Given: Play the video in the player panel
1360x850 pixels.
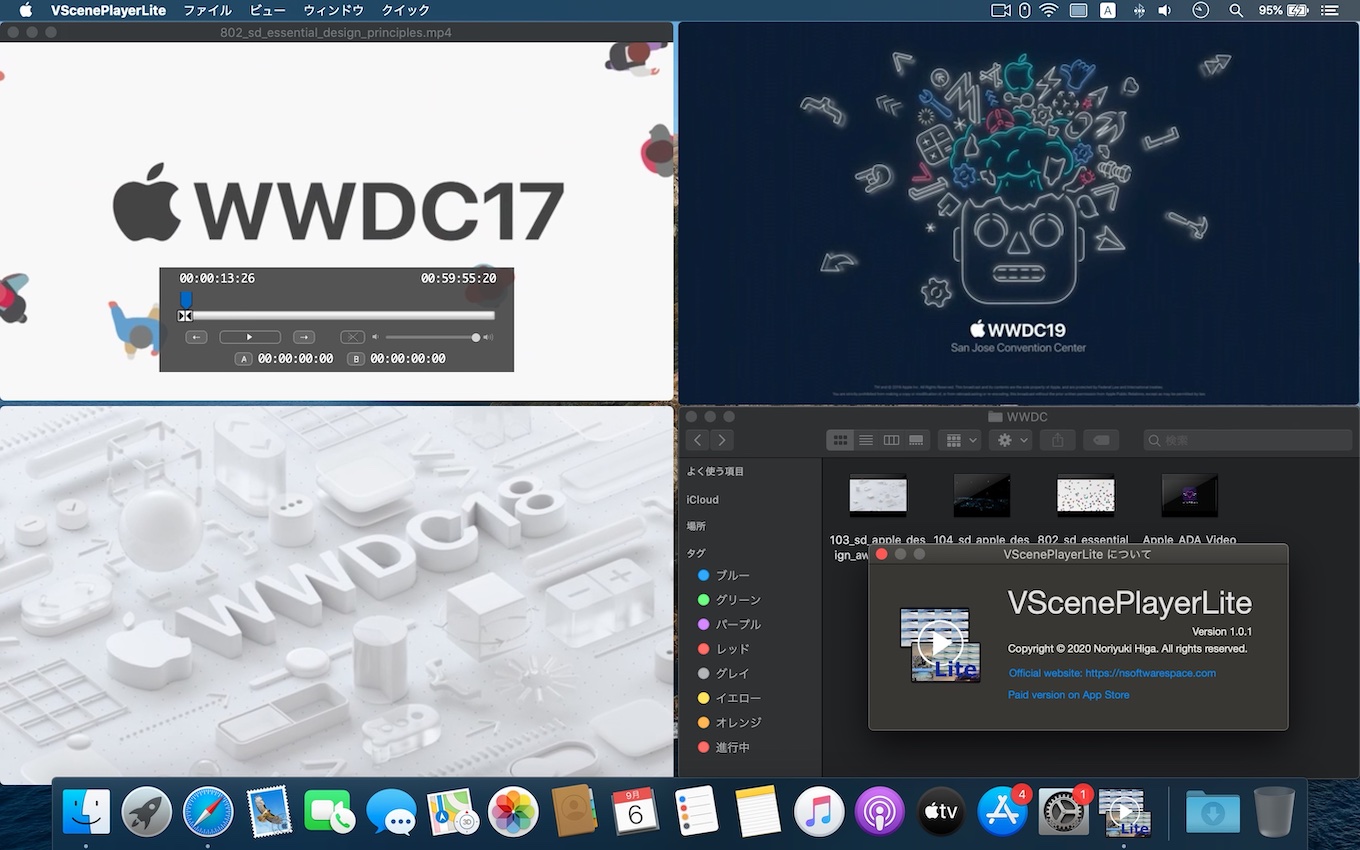Looking at the screenshot, I should tap(250, 337).
